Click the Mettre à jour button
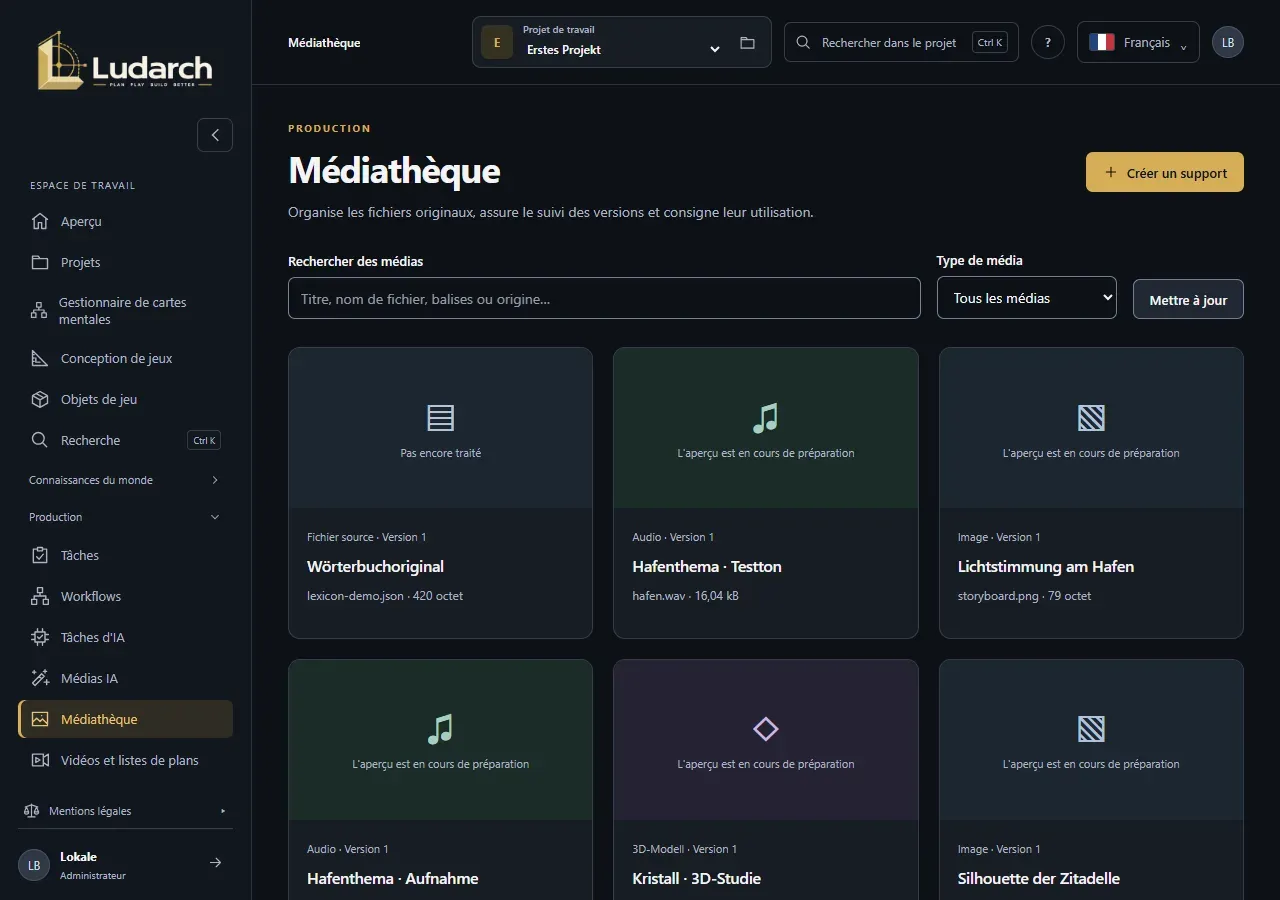Image resolution: width=1280 pixels, height=900 pixels. click(x=1188, y=299)
